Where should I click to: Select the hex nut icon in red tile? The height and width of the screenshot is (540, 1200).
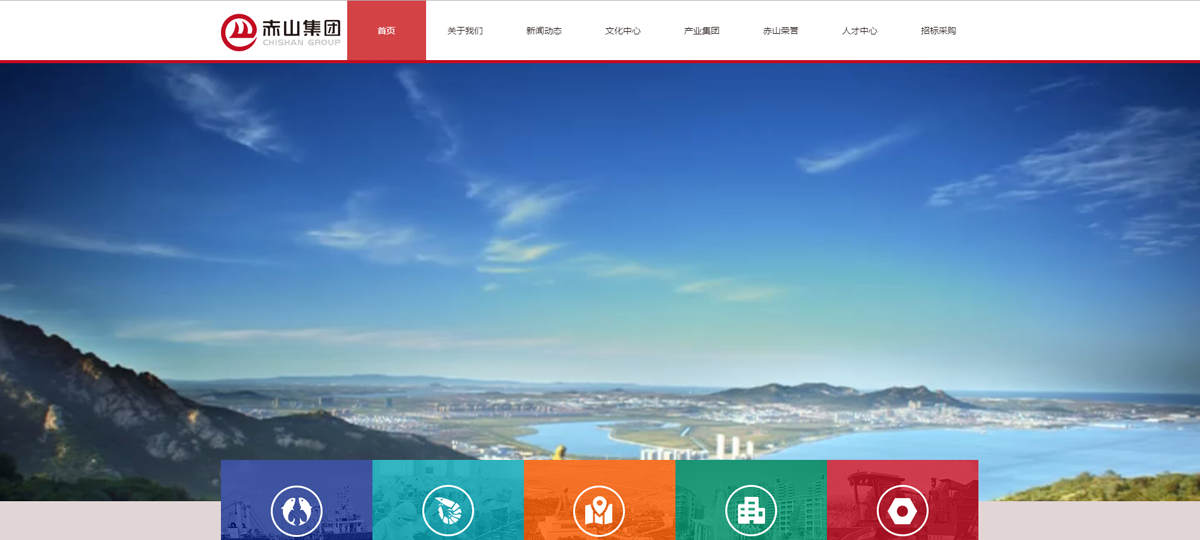point(902,511)
